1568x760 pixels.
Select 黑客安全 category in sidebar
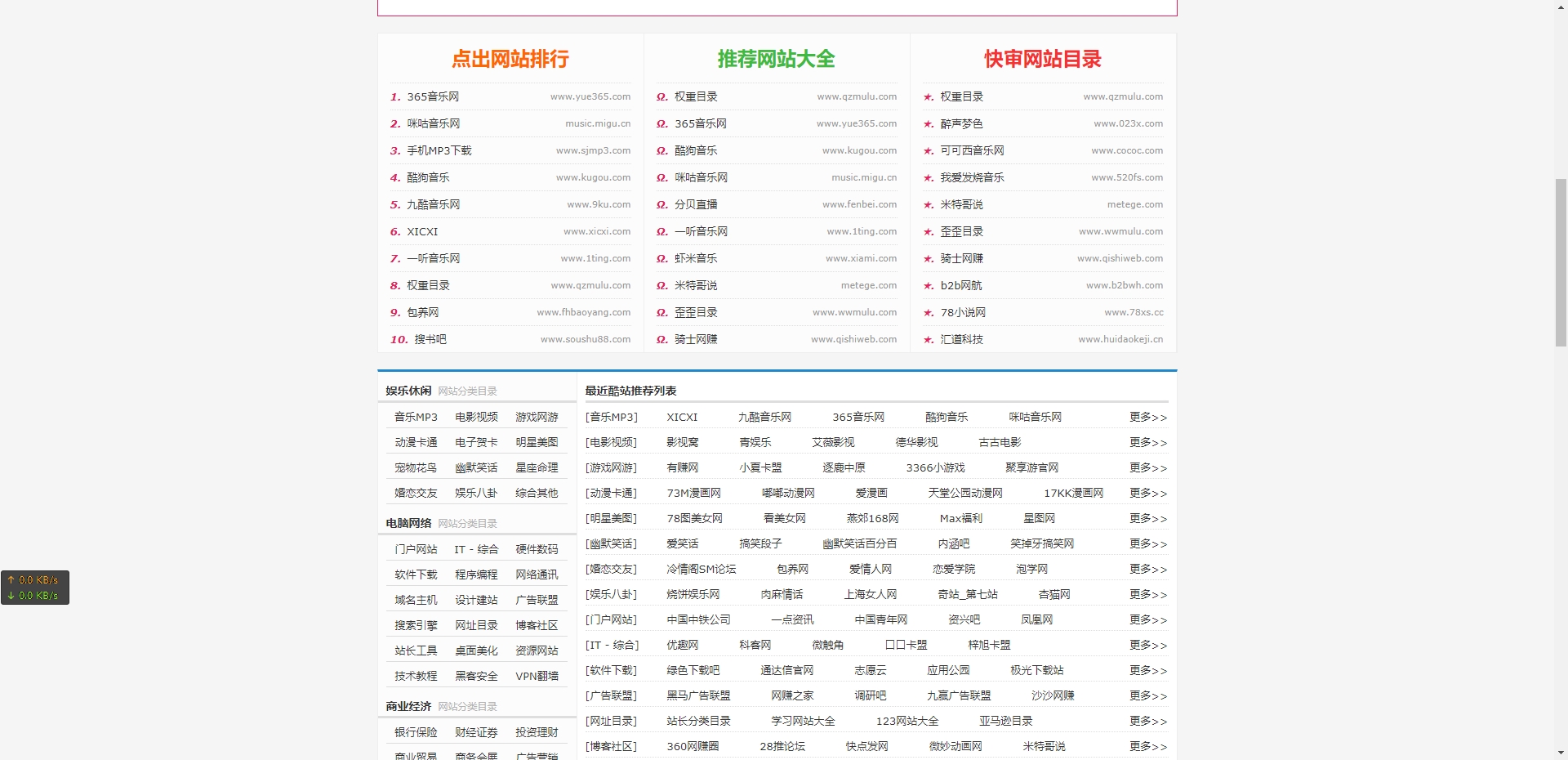476,676
